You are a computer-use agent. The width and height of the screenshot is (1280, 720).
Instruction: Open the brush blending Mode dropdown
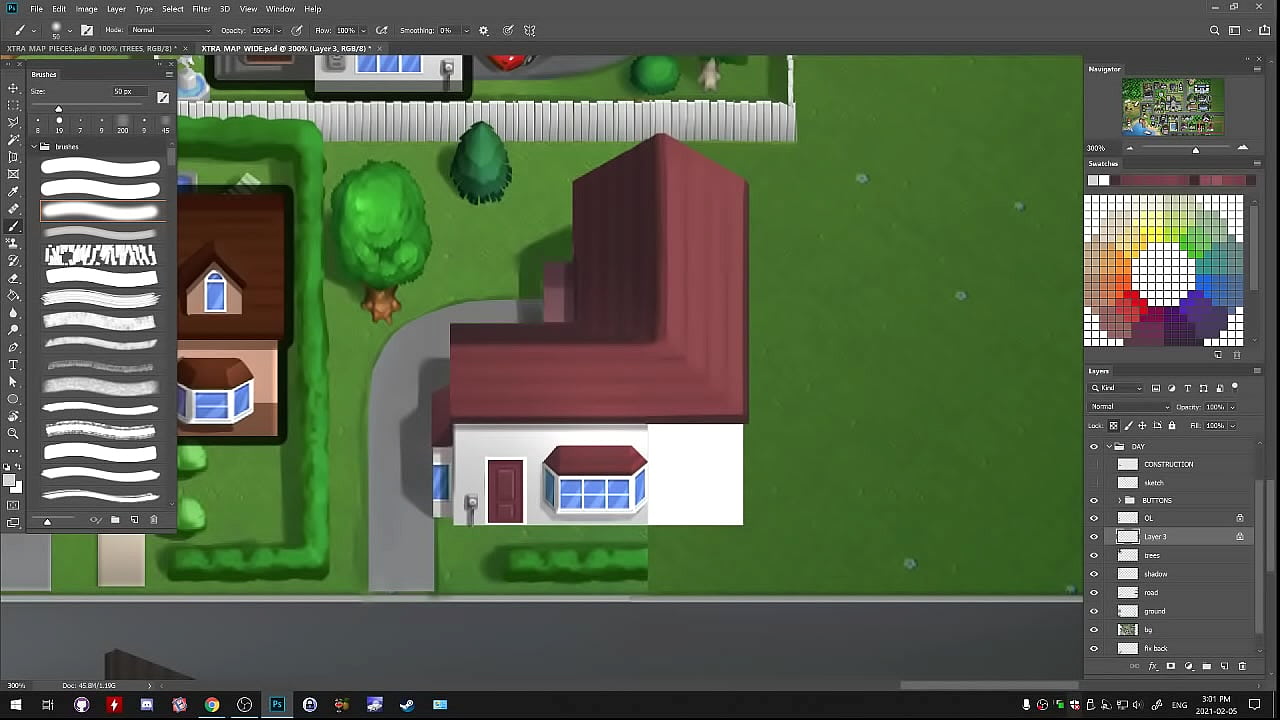click(x=170, y=31)
